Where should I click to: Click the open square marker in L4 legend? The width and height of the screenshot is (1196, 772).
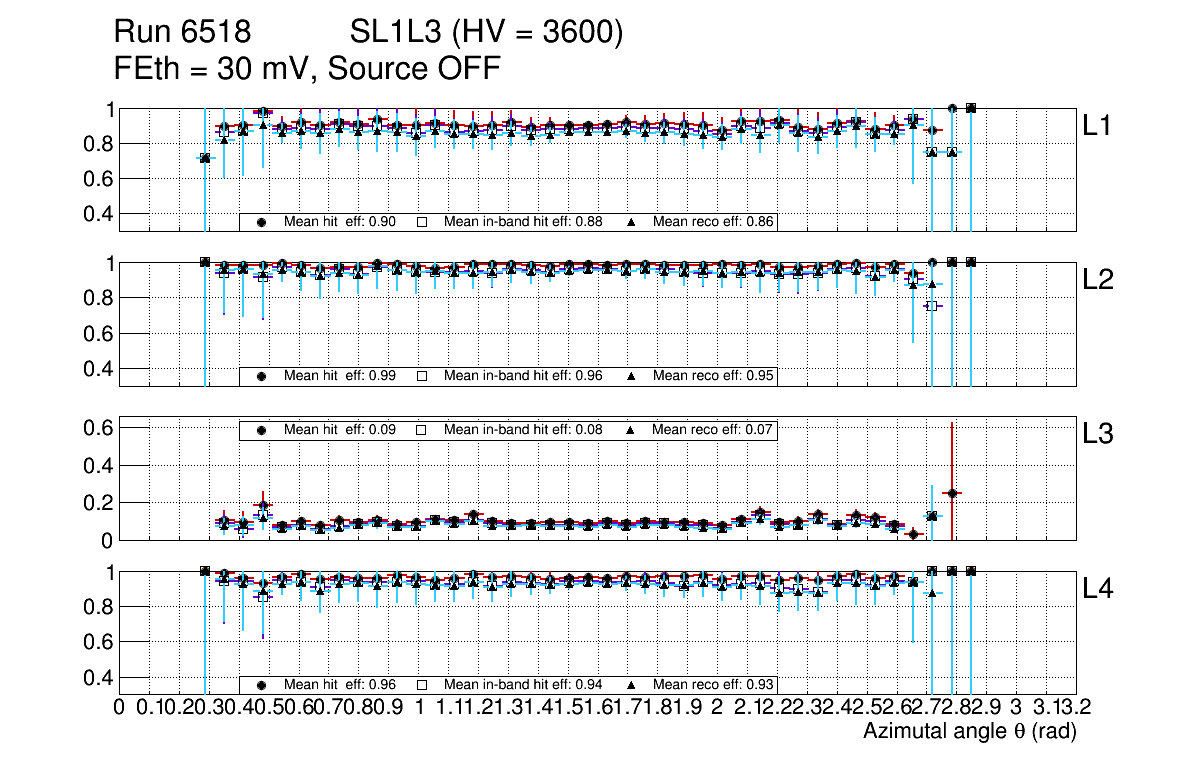(x=422, y=685)
